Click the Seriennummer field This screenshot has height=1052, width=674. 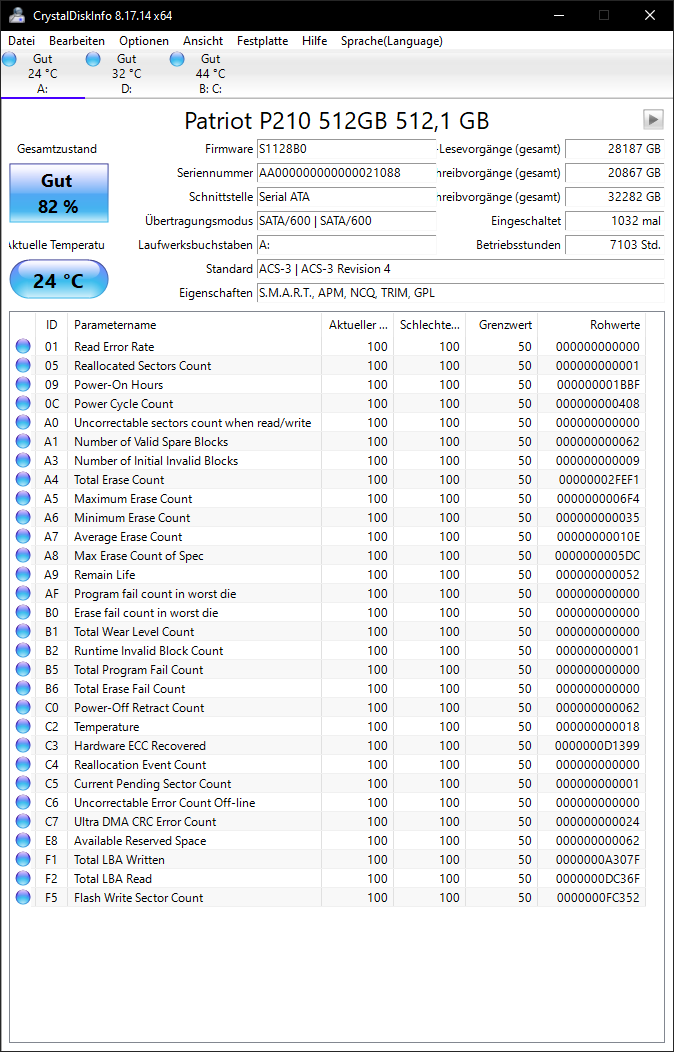click(x=346, y=173)
